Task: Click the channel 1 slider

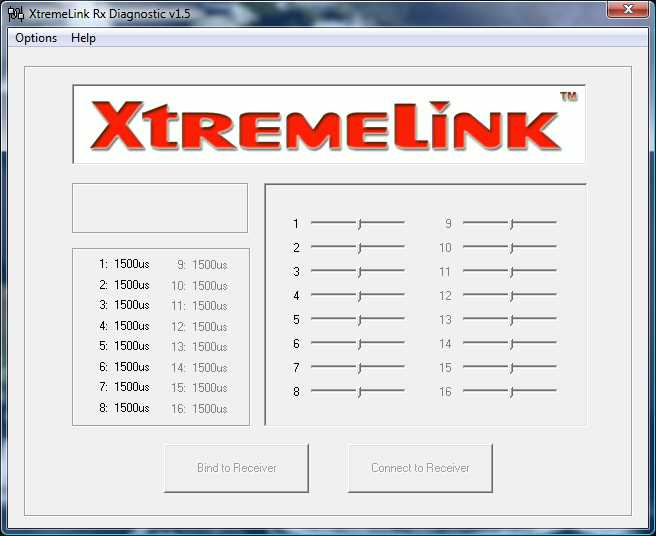Action: pos(358,223)
